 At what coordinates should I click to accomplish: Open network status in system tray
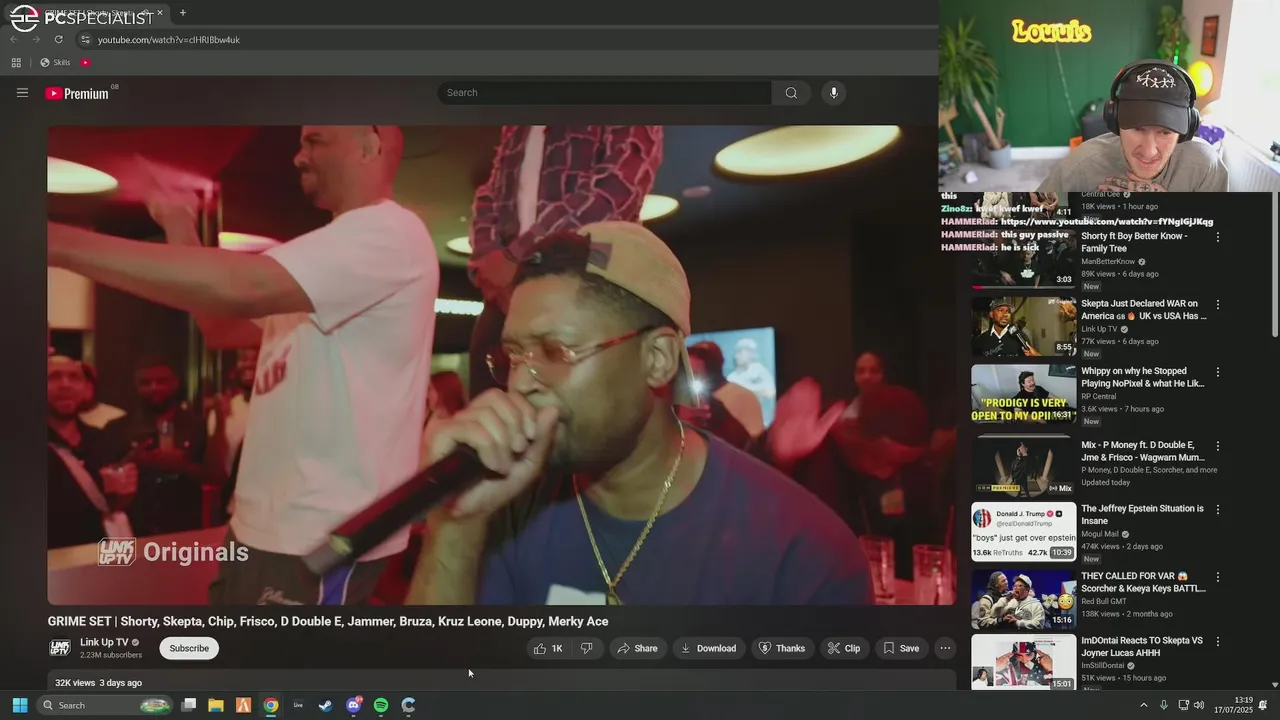[1183, 705]
